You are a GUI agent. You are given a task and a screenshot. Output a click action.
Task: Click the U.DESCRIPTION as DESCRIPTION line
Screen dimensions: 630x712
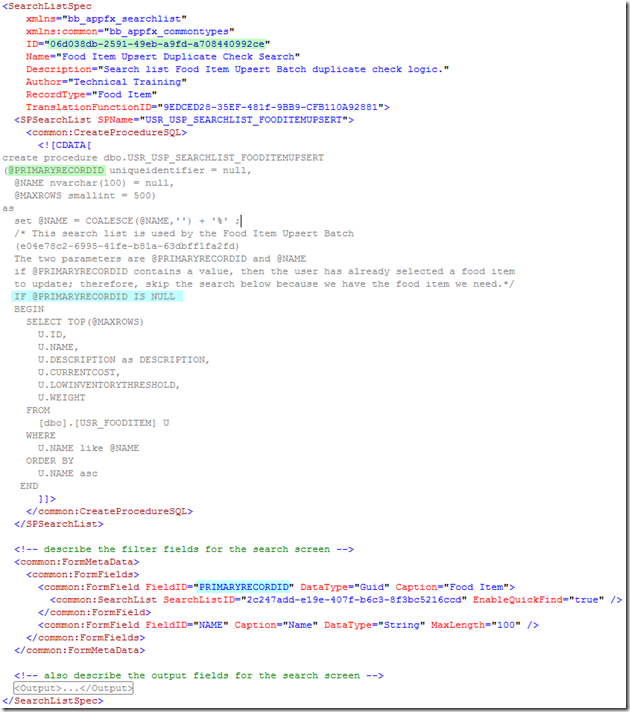click(124, 360)
